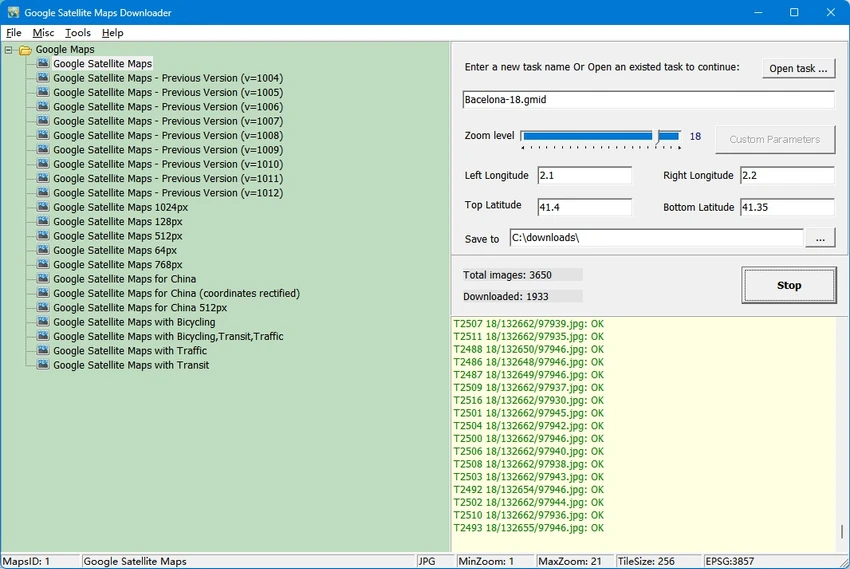Browse for Save to folder

pos(820,238)
